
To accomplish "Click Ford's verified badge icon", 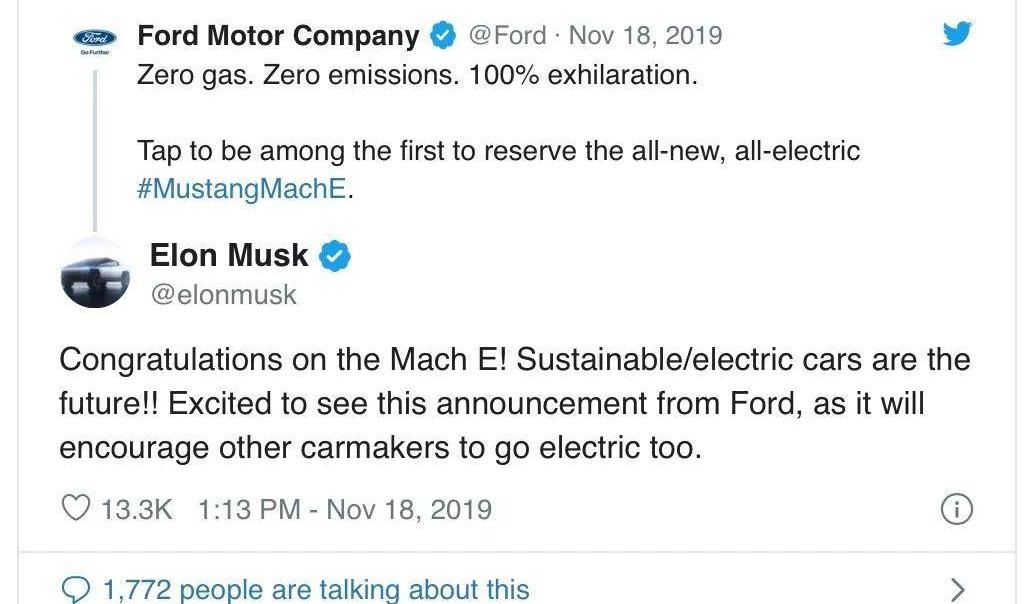I will 443,35.
